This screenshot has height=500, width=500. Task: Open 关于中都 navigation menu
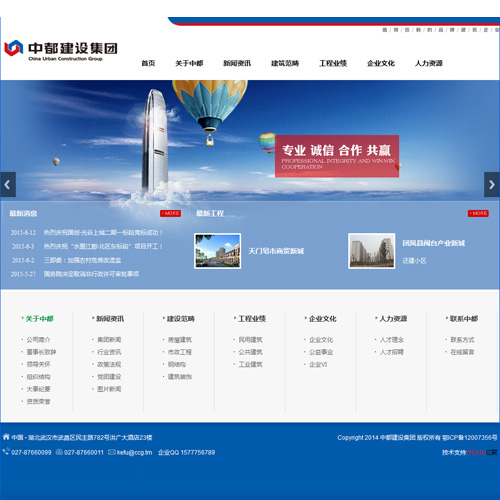coord(189,63)
